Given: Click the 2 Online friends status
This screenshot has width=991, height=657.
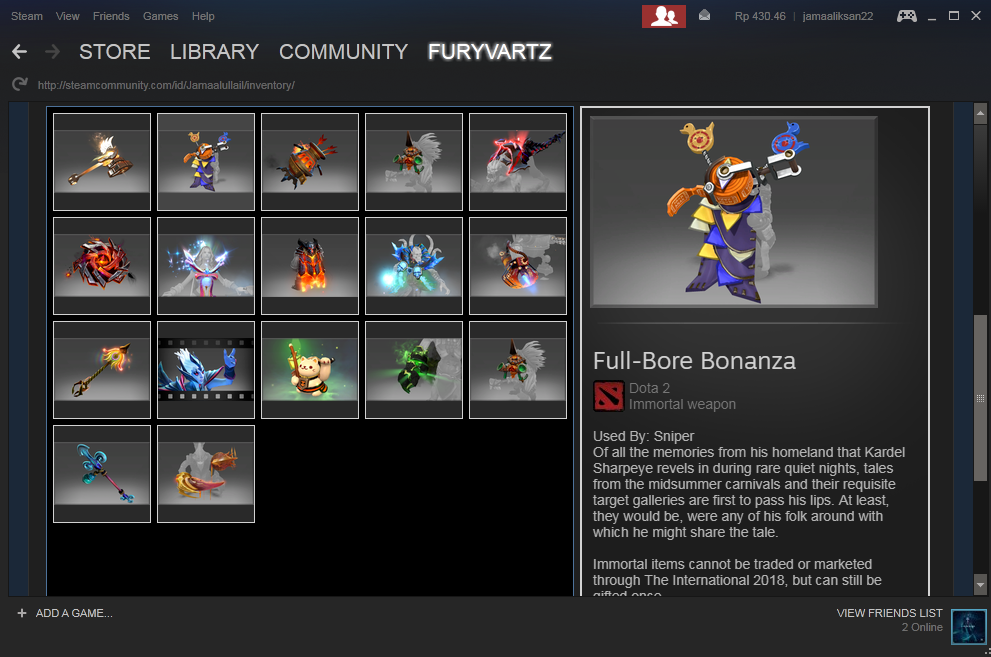Looking at the screenshot, I should 922,627.
